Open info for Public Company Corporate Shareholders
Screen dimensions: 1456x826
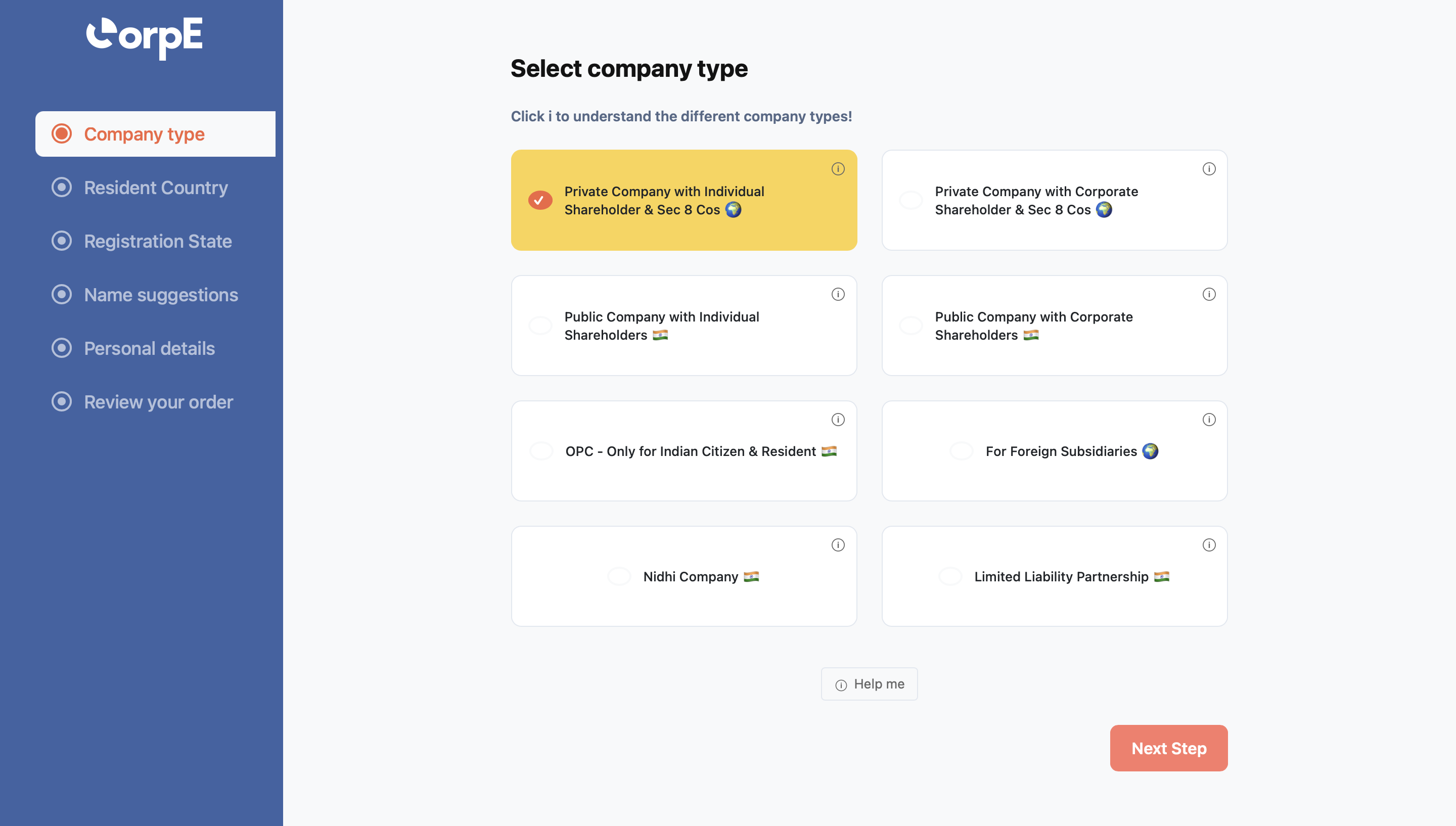pyautogui.click(x=1209, y=294)
